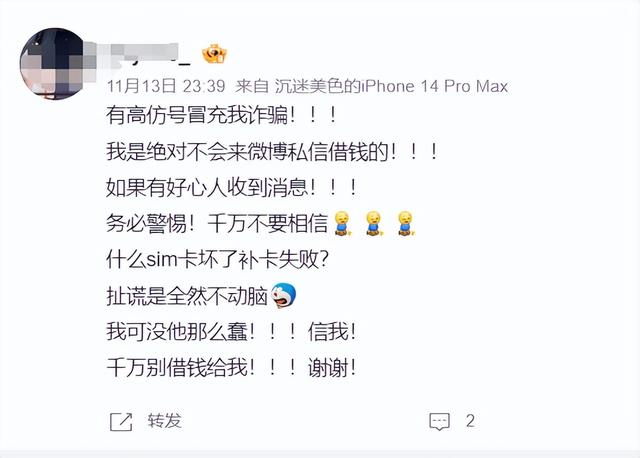Click the line 什么sim卡坏了补卡失败?
This screenshot has height=458, width=640.
tap(217, 259)
